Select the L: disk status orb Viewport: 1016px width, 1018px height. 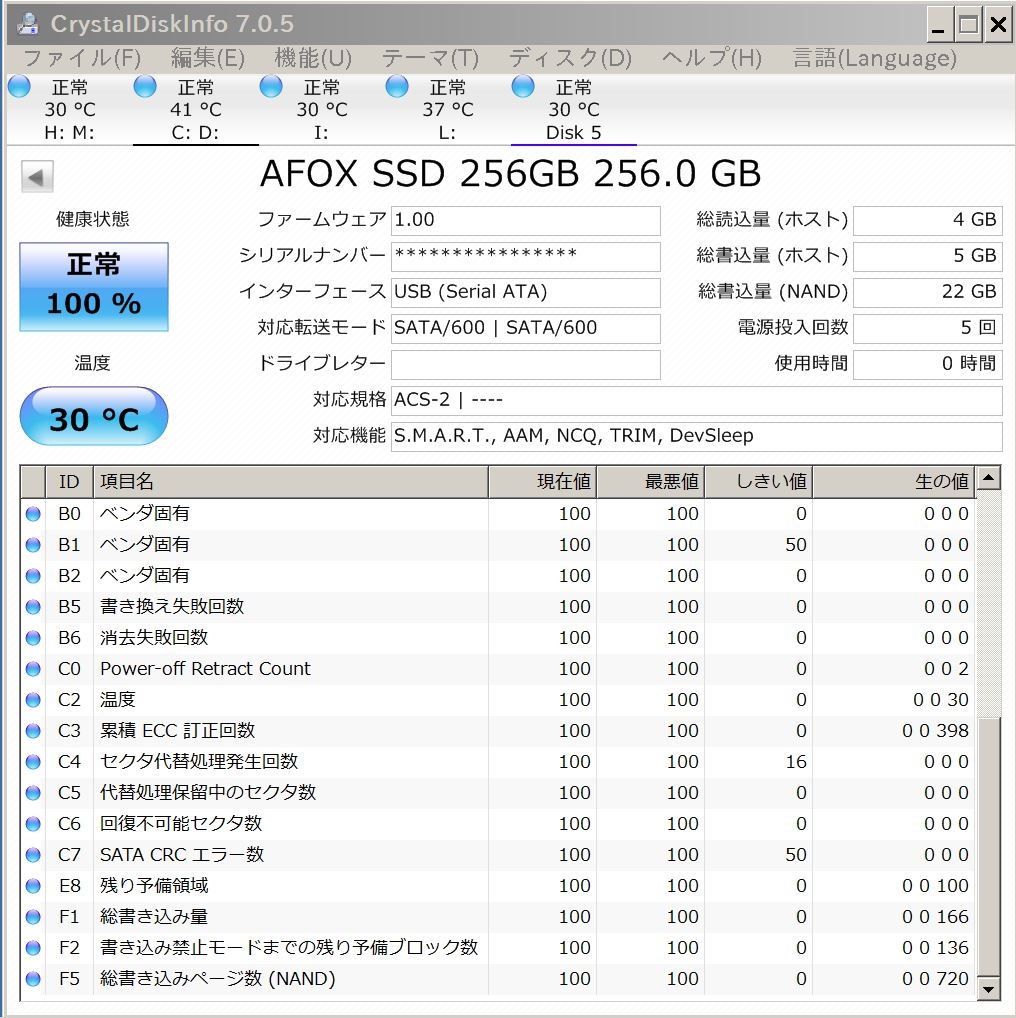(397, 86)
